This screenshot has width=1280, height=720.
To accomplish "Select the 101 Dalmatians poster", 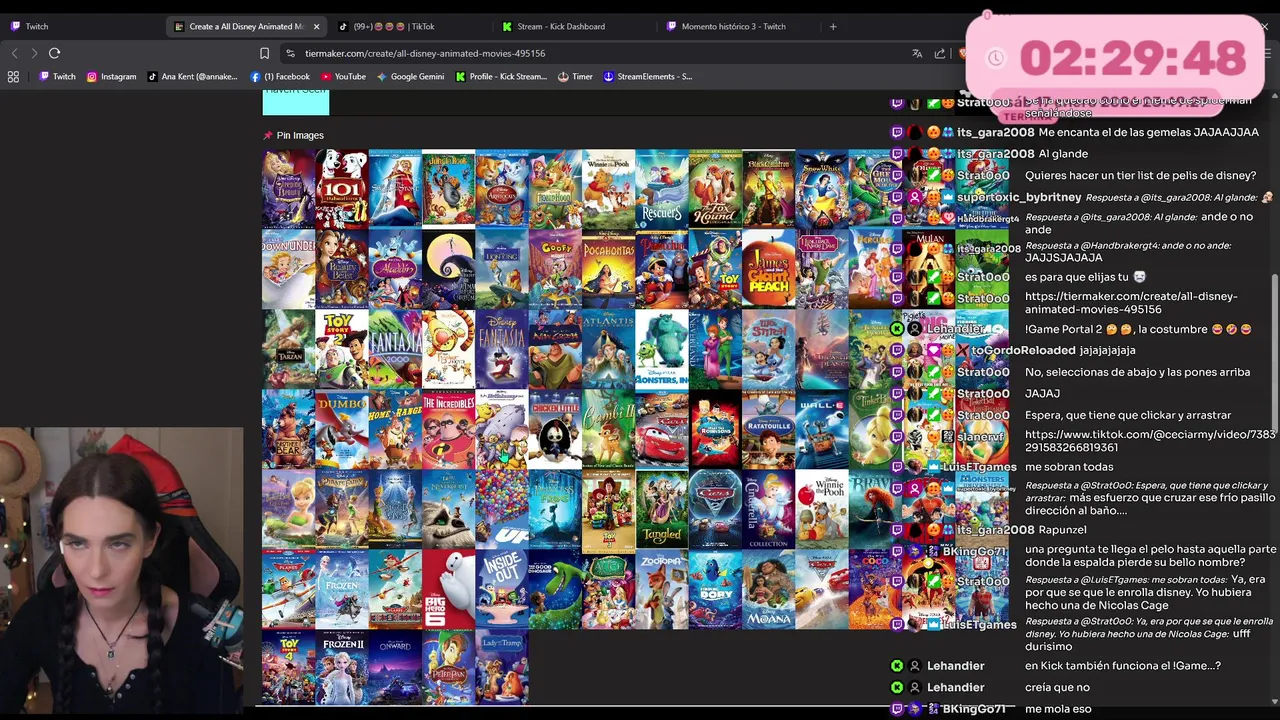I will [x=342, y=189].
